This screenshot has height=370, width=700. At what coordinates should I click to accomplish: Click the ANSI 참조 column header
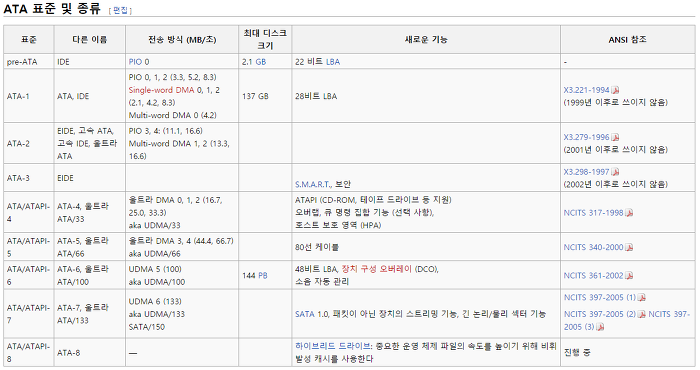coord(628,40)
